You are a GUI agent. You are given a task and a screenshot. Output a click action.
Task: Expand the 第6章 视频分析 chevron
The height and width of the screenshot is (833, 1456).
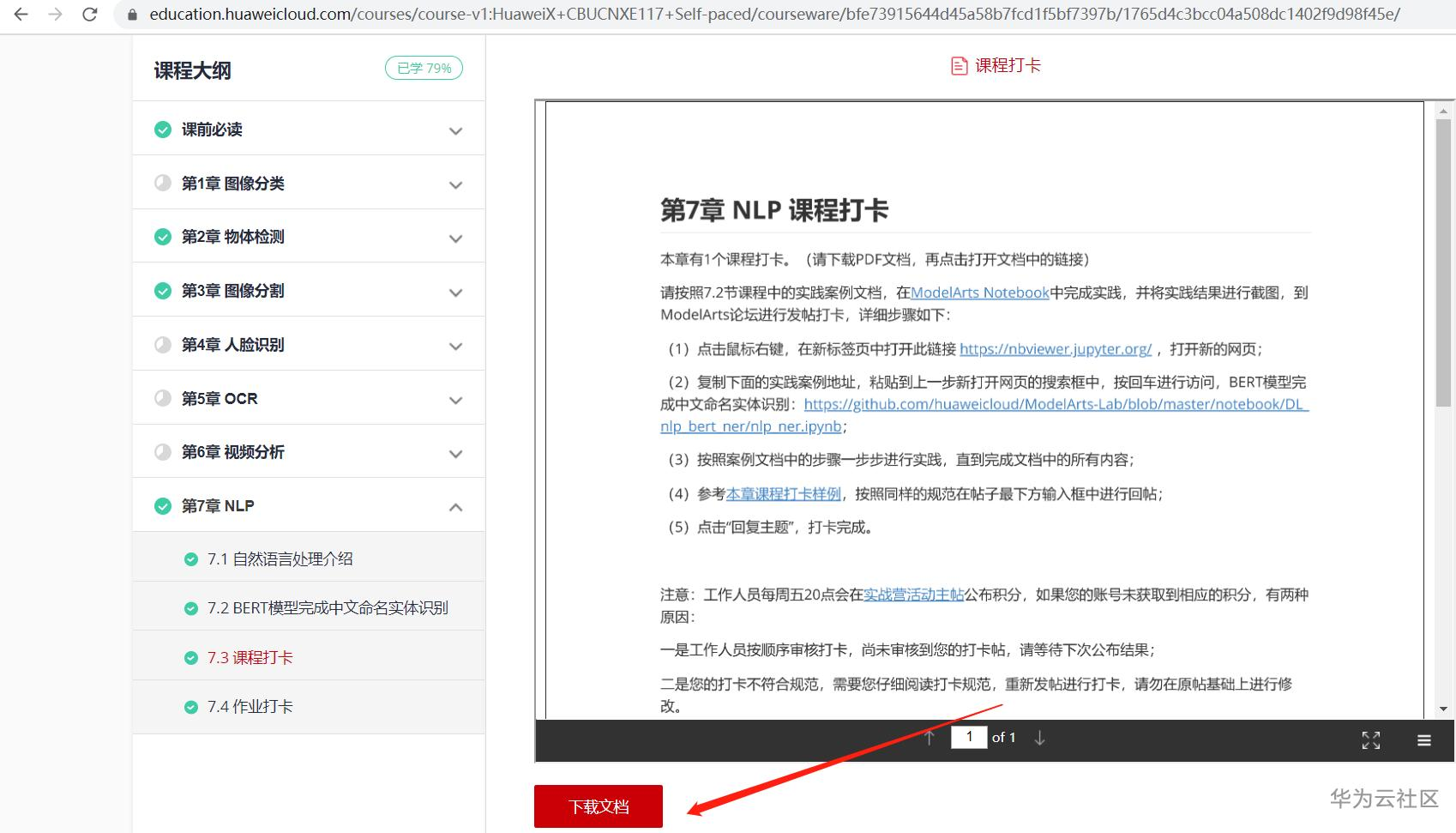(456, 454)
